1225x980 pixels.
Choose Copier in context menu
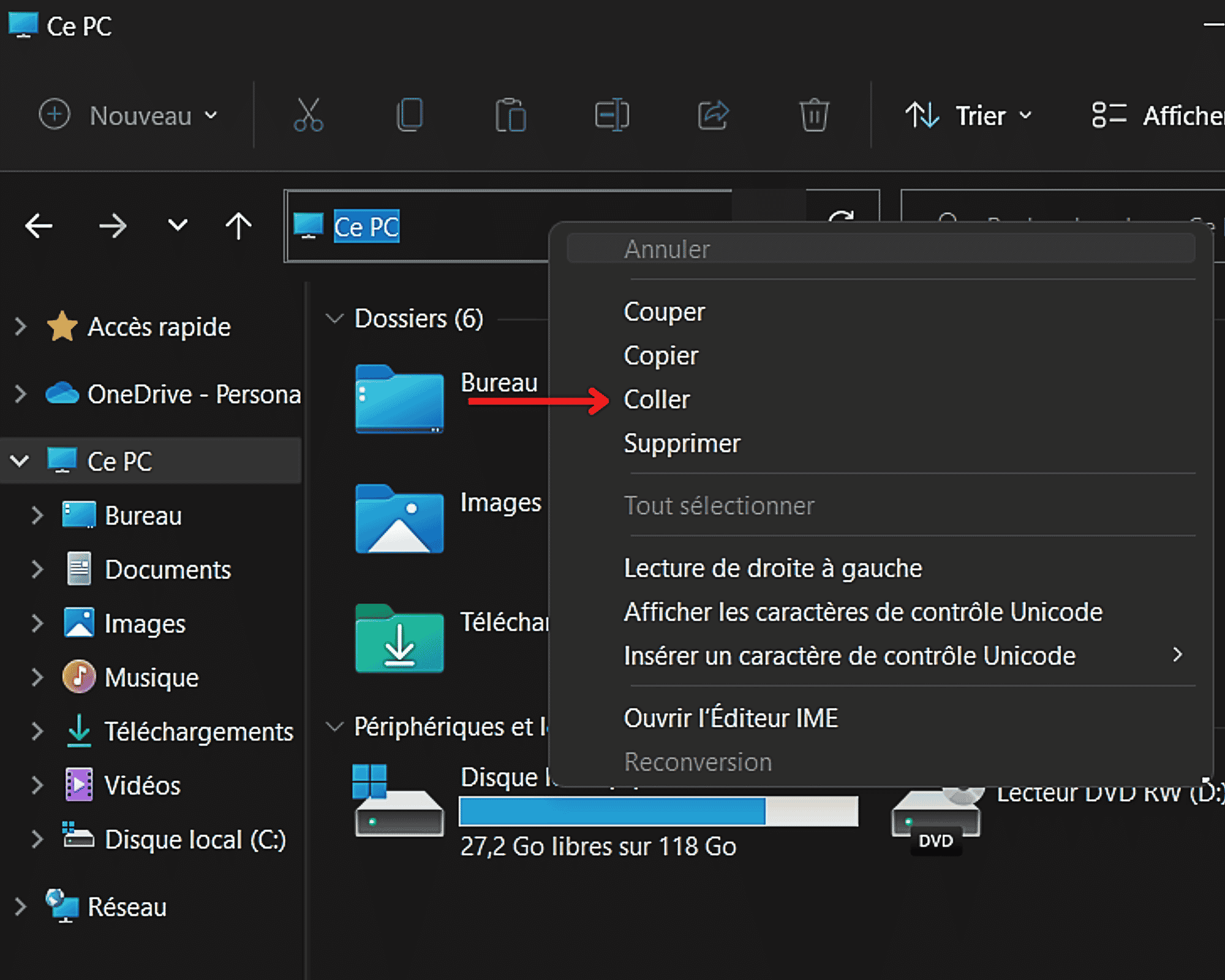[x=661, y=356]
